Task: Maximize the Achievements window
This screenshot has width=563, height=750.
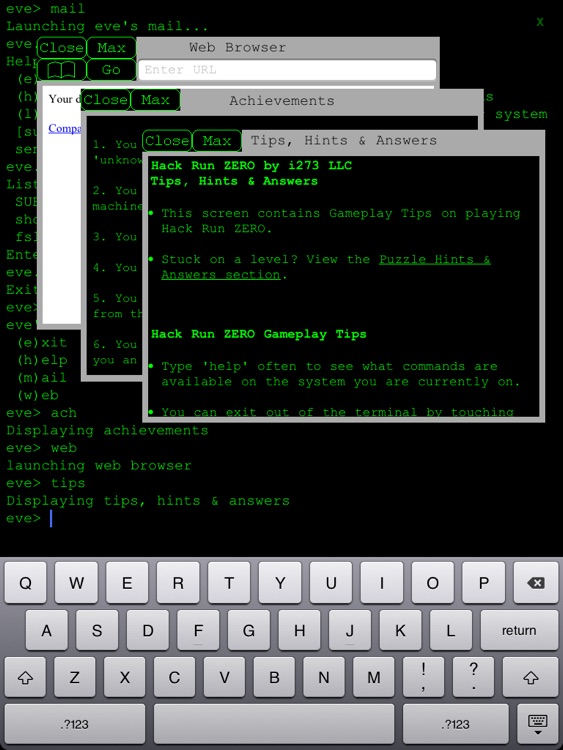Action: click(155, 100)
